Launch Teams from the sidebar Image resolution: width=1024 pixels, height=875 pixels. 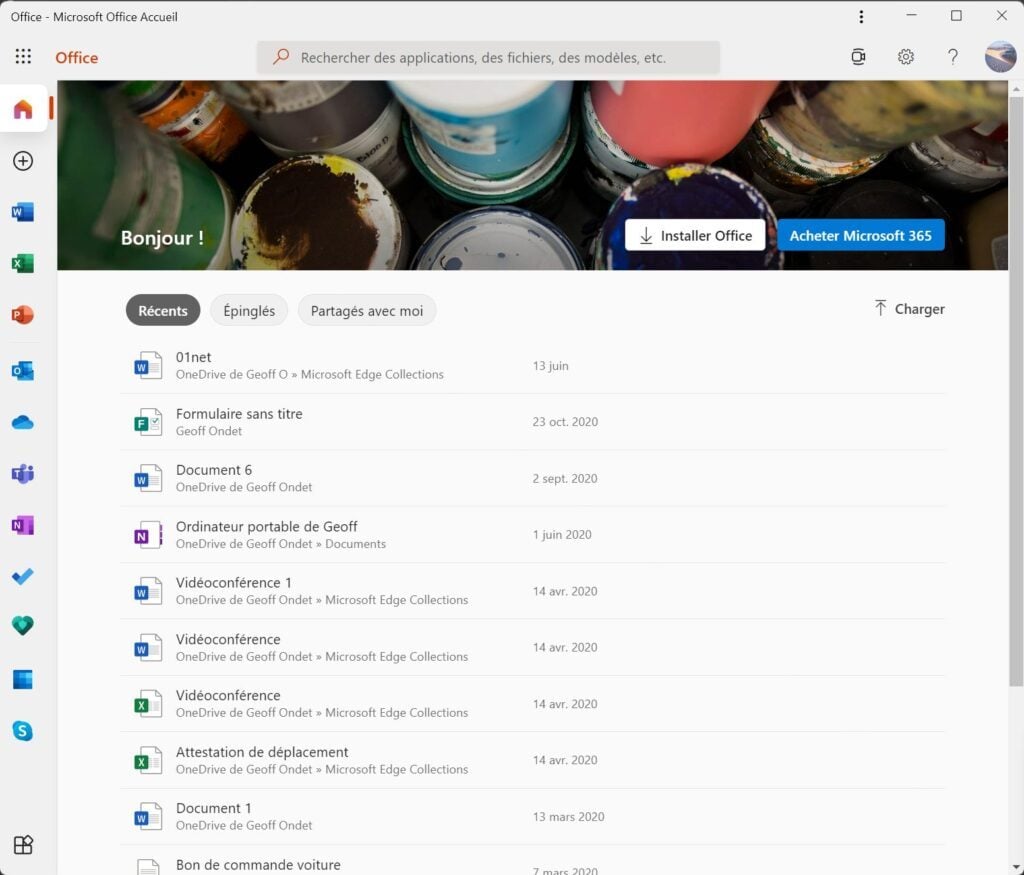(x=23, y=473)
